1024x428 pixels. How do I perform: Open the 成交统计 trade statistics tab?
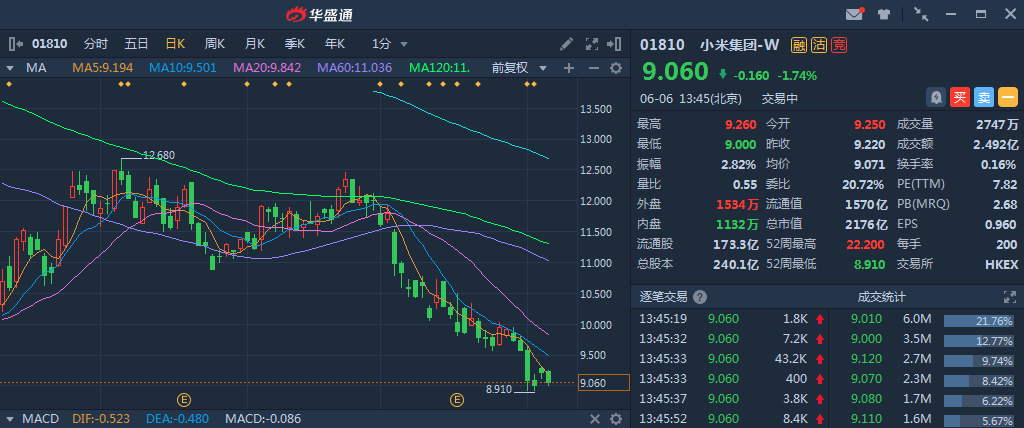coord(882,297)
